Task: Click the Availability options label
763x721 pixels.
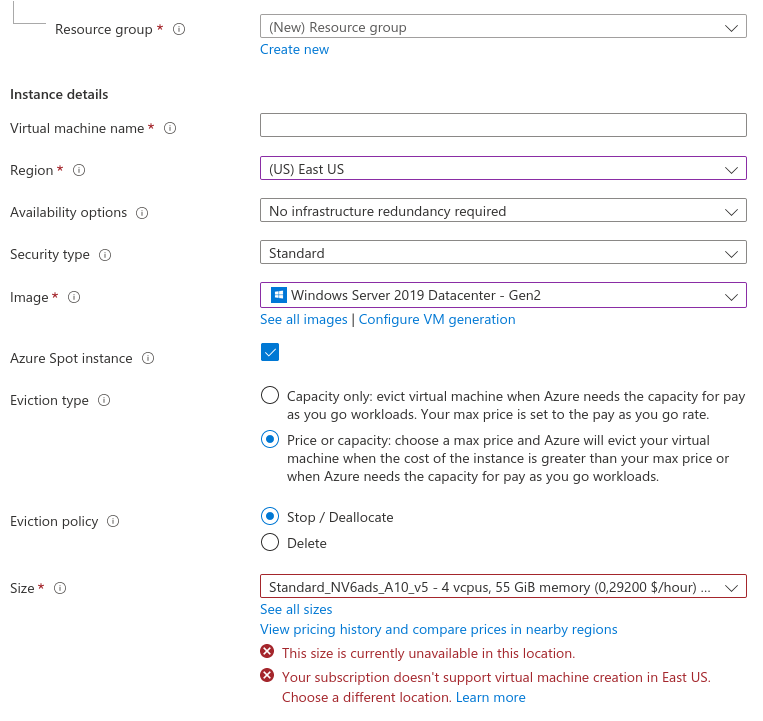Action: click(68, 213)
